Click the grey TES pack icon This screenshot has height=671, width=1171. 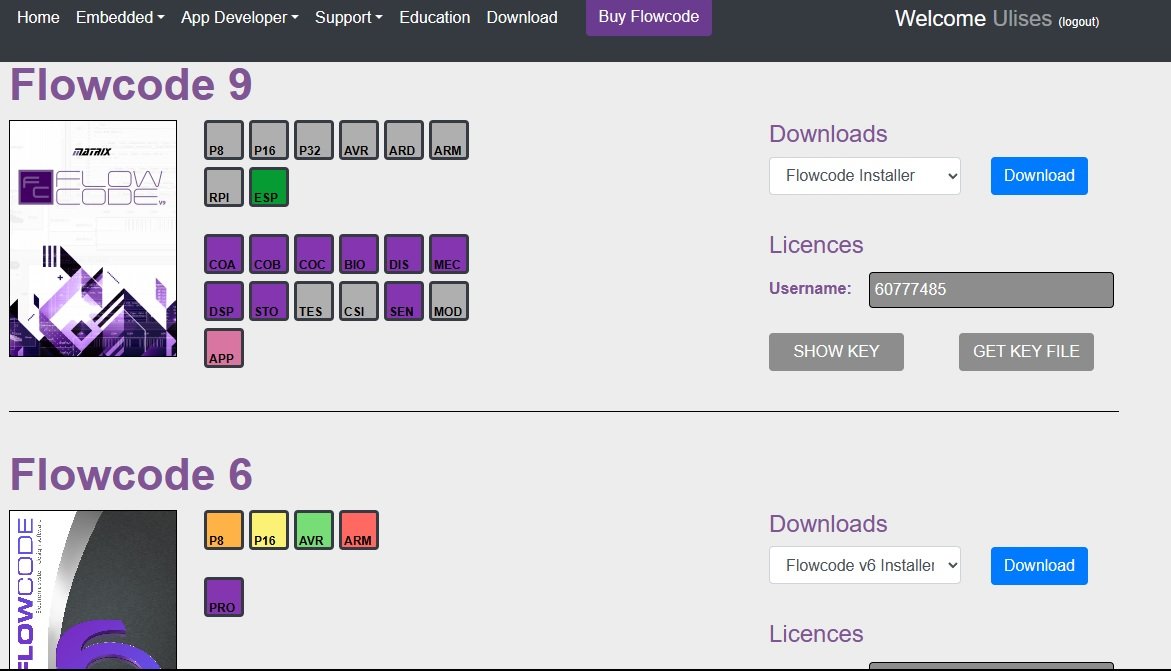click(314, 301)
